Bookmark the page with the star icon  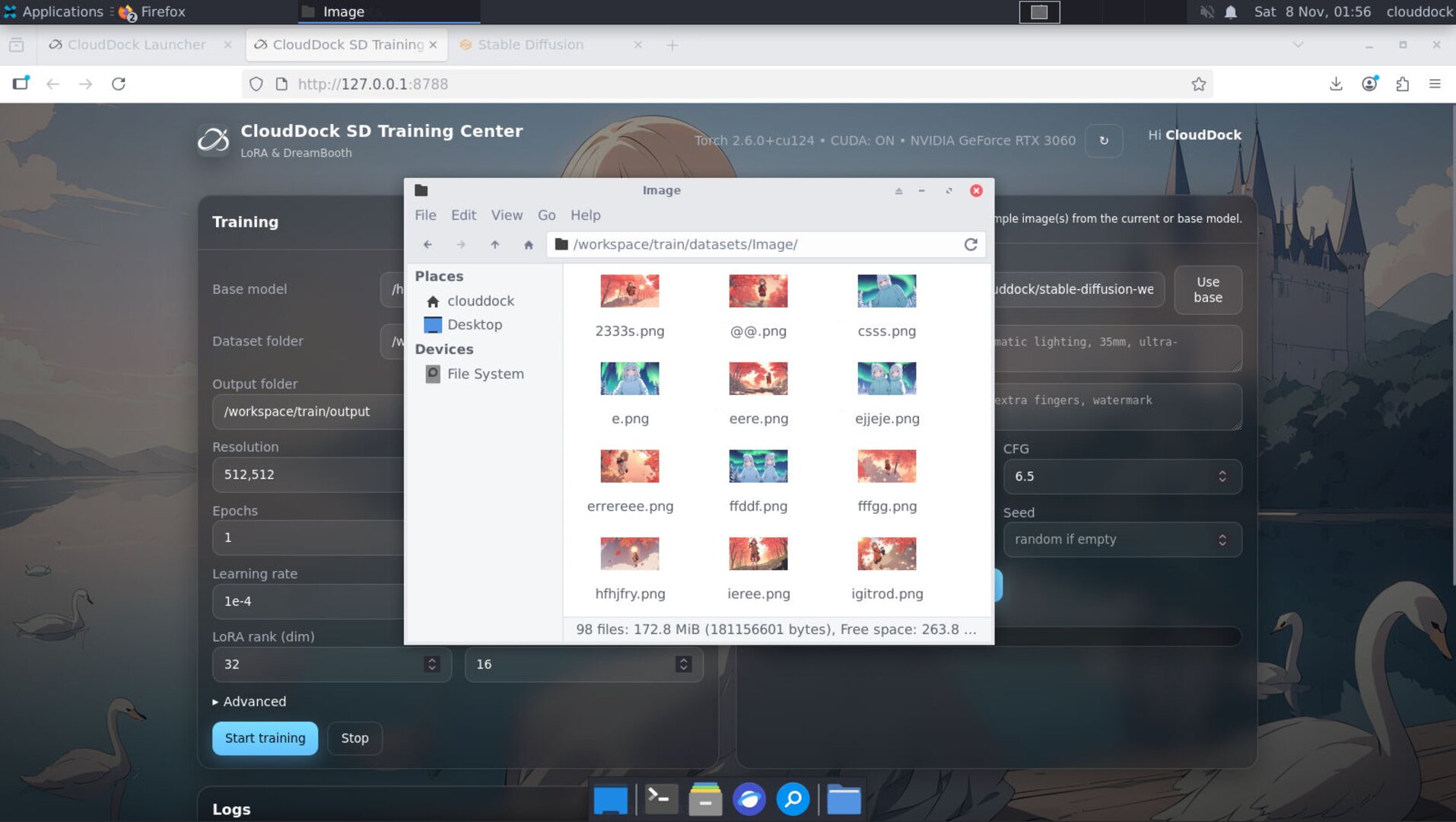tap(1199, 84)
